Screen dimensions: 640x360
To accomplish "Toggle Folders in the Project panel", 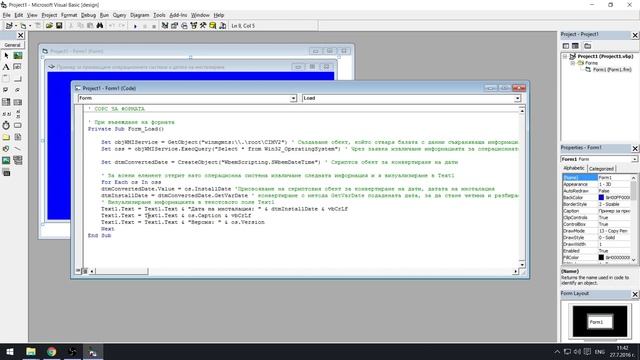I will pyautogui.click(x=587, y=46).
